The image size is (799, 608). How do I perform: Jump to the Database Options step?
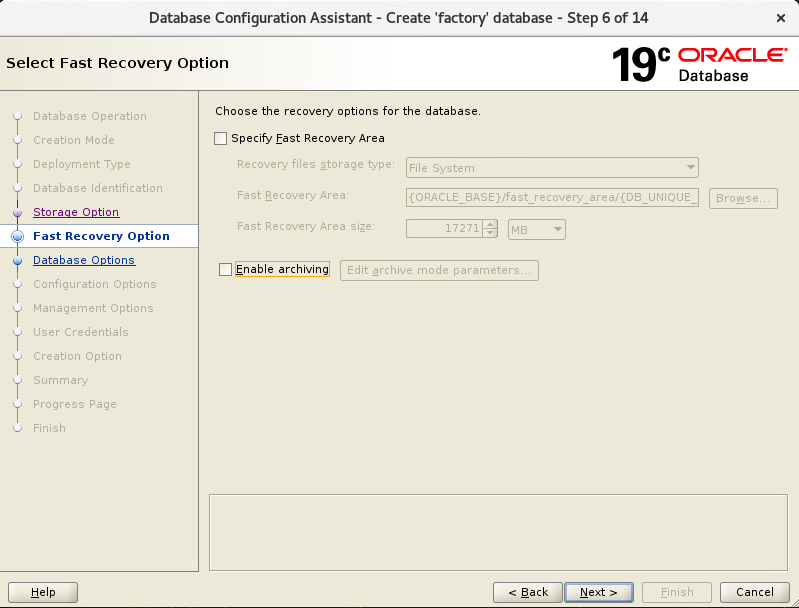[x=84, y=260]
